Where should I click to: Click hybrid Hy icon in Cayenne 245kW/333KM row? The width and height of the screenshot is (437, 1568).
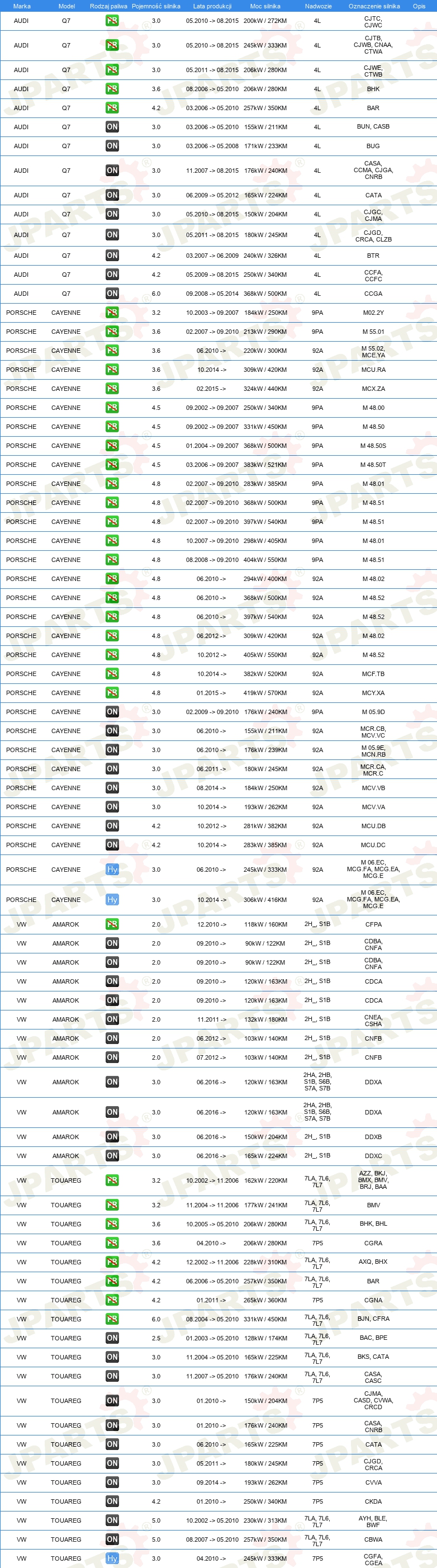[x=112, y=869]
